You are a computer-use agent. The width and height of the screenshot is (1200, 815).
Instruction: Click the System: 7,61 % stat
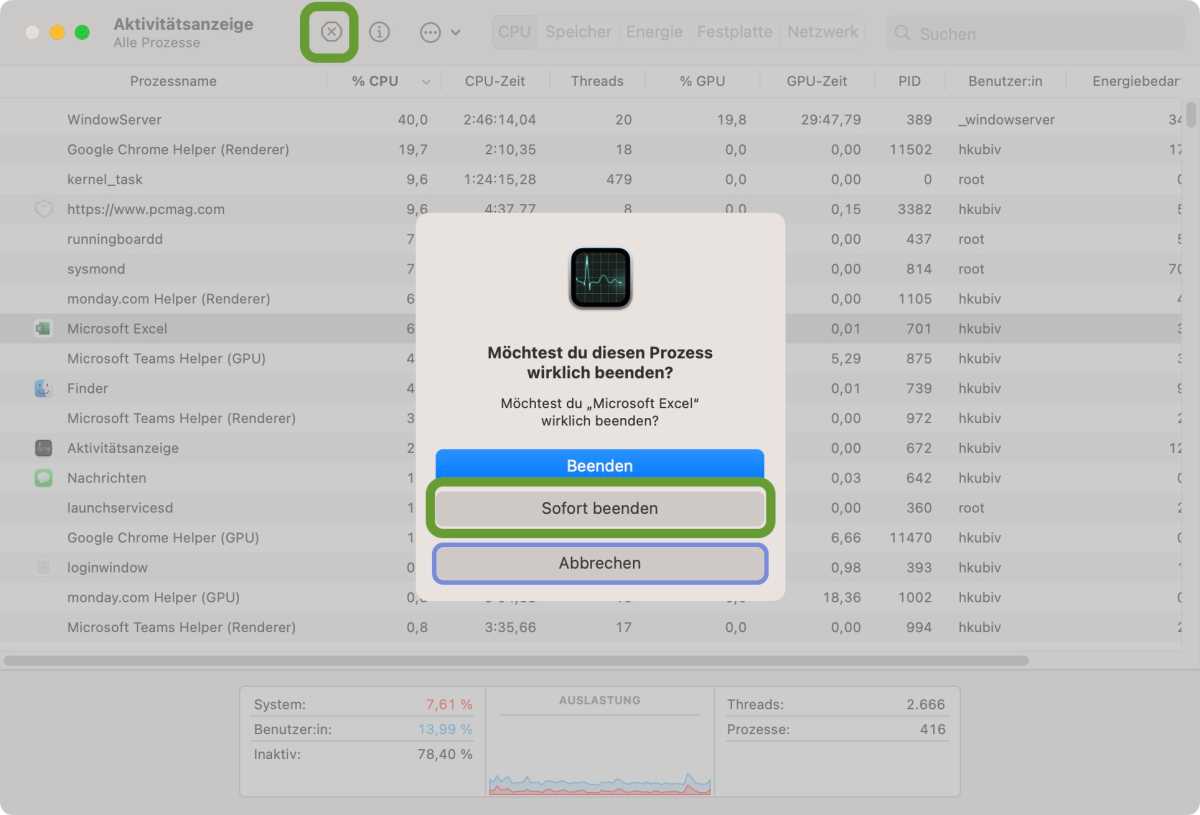pos(363,704)
